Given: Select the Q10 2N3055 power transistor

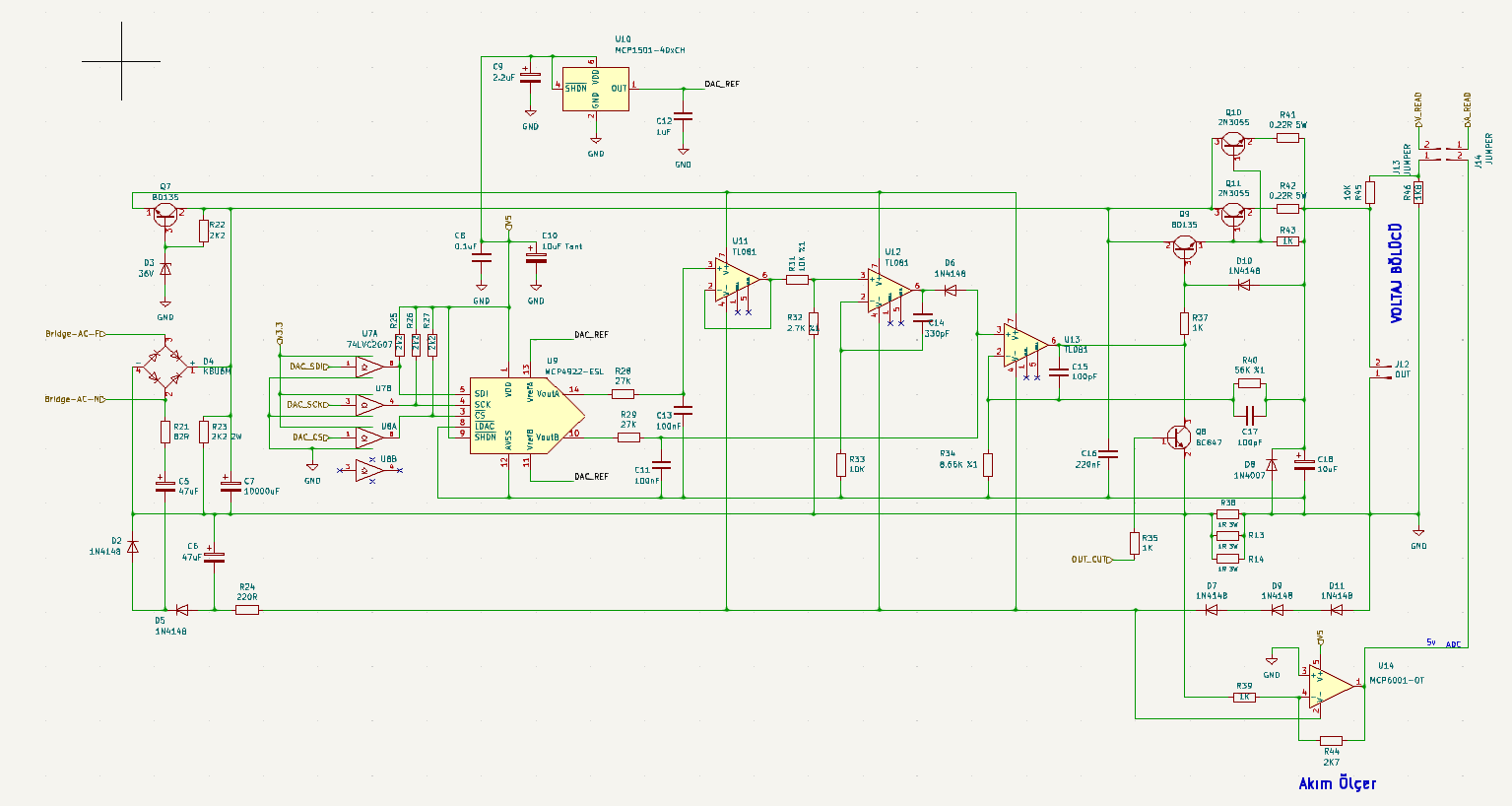Looking at the screenshot, I should coord(1233,143).
